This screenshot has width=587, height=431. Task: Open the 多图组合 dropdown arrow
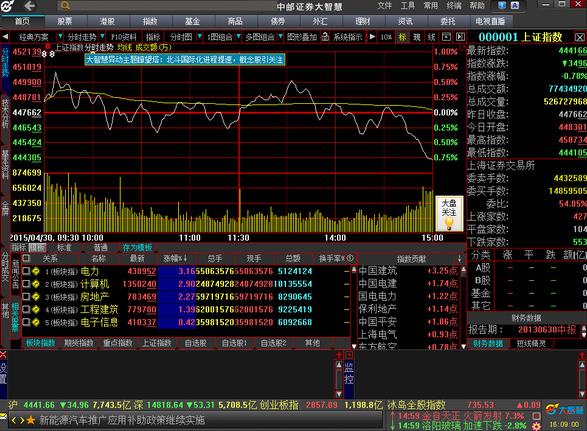[x=280, y=37]
